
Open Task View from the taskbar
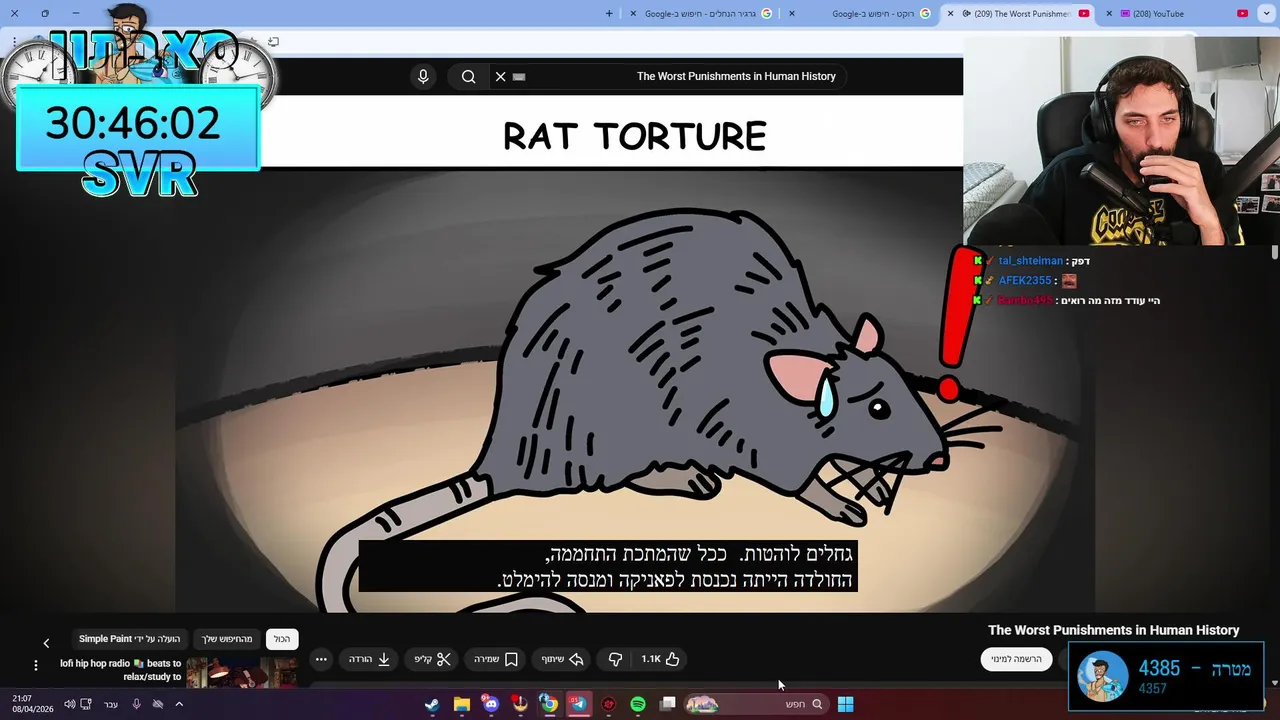pyautogui.click(x=667, y=704)
